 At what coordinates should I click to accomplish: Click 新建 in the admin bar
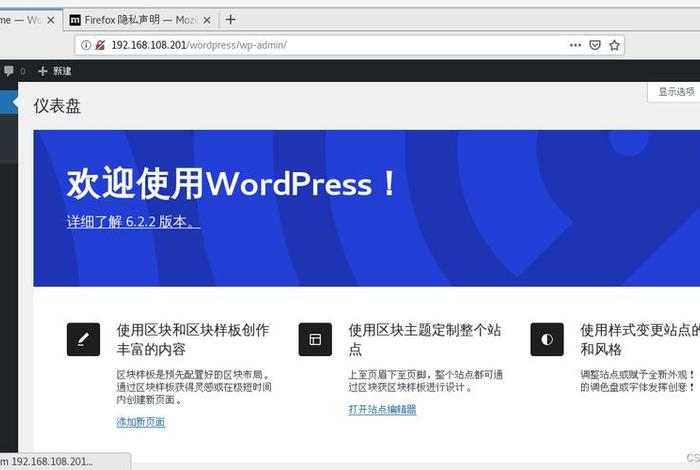(x=55, y=71)
